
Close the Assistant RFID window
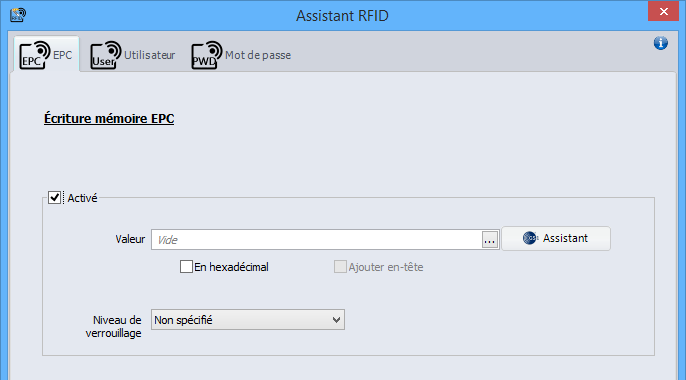(663, 11)
